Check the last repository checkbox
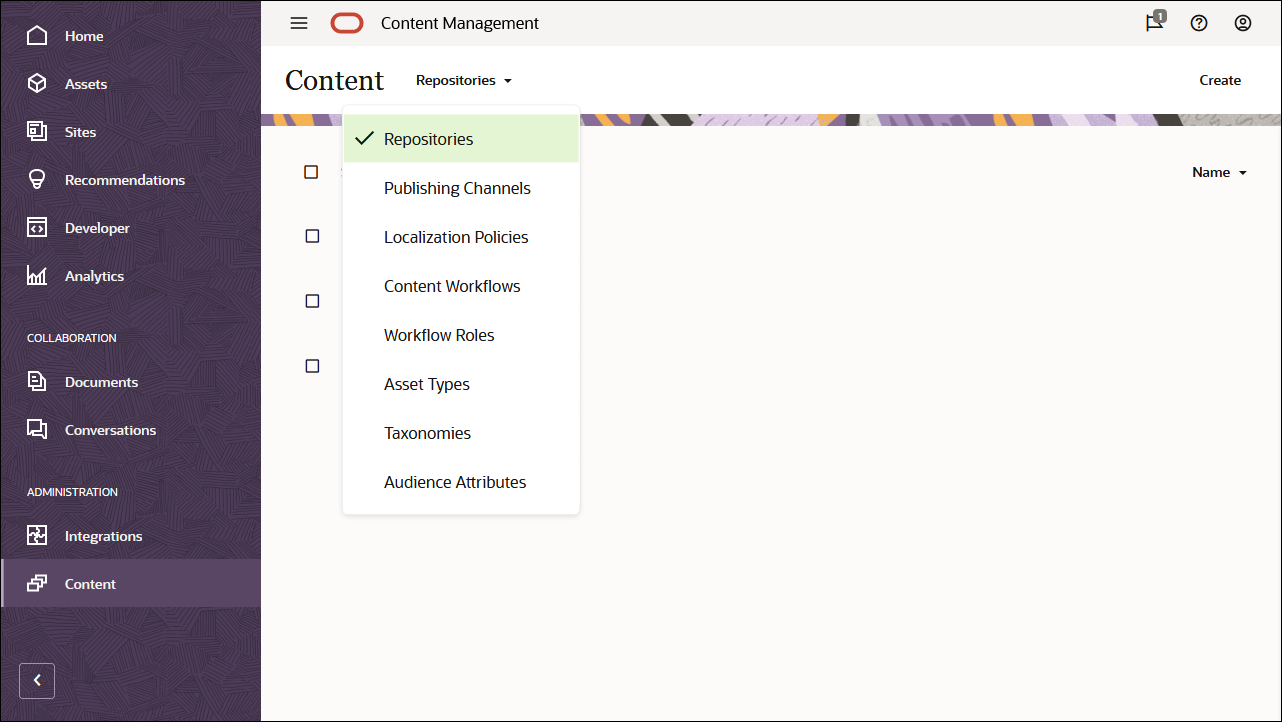1282x722 pixels. point(312,366)
